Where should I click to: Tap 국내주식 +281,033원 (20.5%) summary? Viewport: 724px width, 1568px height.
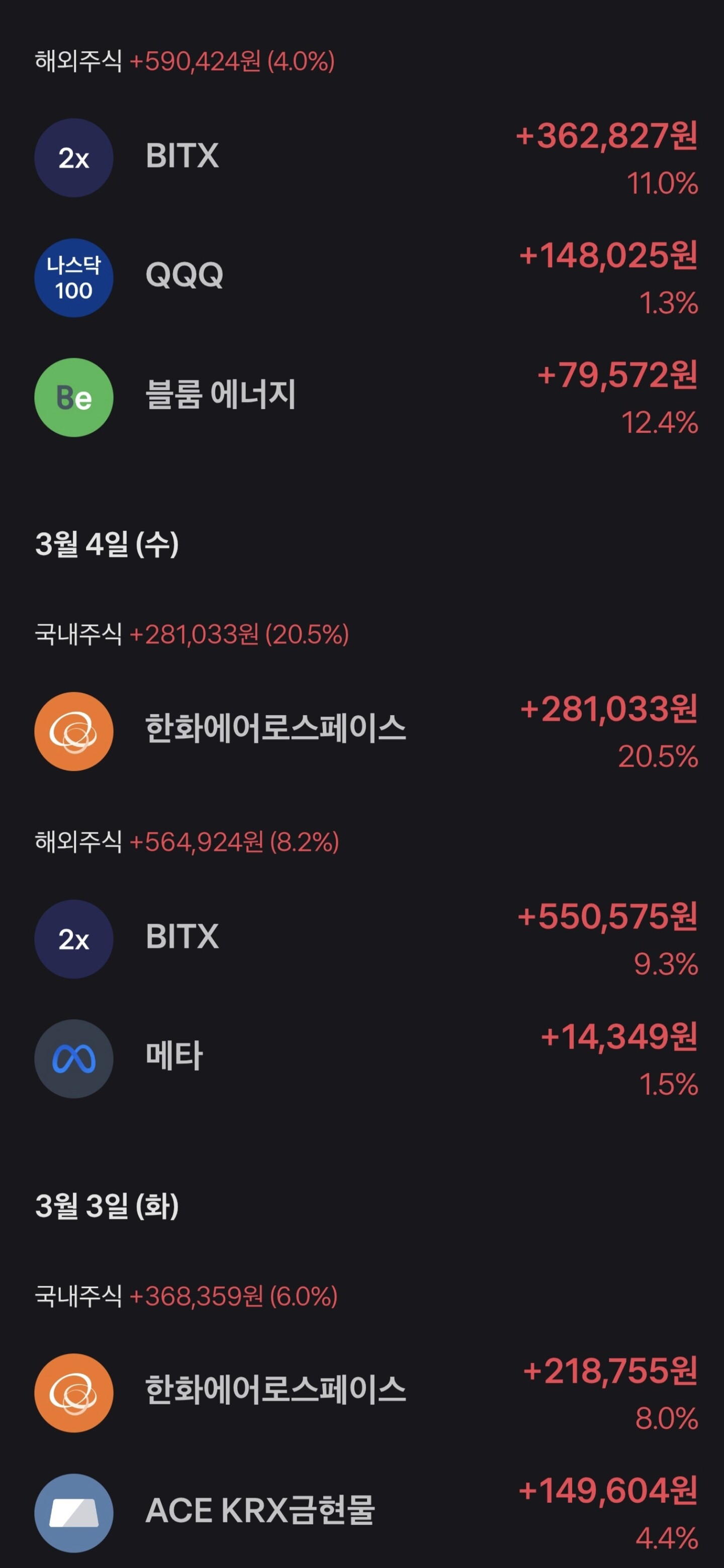192,634
